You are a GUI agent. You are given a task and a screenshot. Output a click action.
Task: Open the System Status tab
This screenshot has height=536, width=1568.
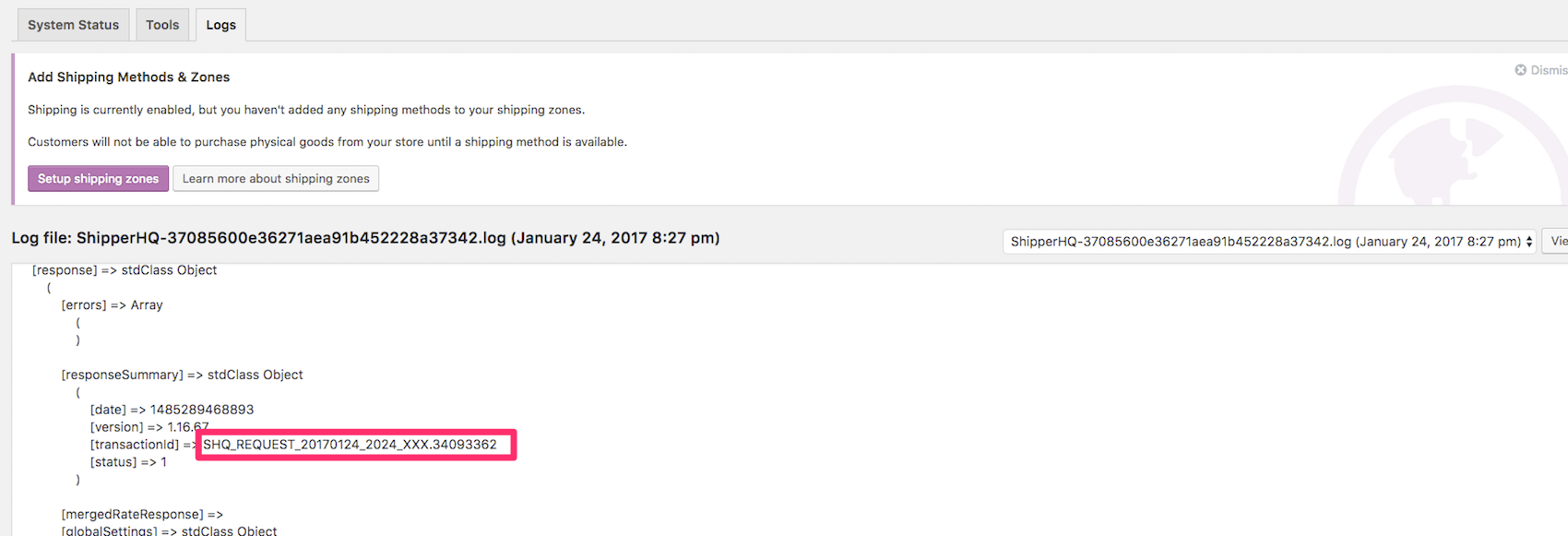point(73,25)
